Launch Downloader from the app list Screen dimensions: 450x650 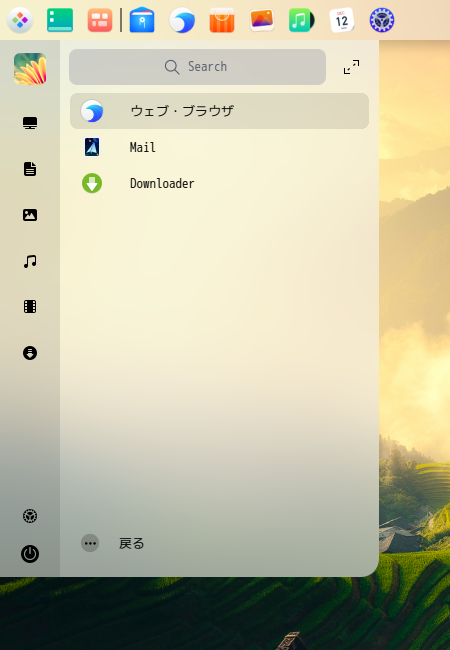pyautogui.click(x=219, y=183)
